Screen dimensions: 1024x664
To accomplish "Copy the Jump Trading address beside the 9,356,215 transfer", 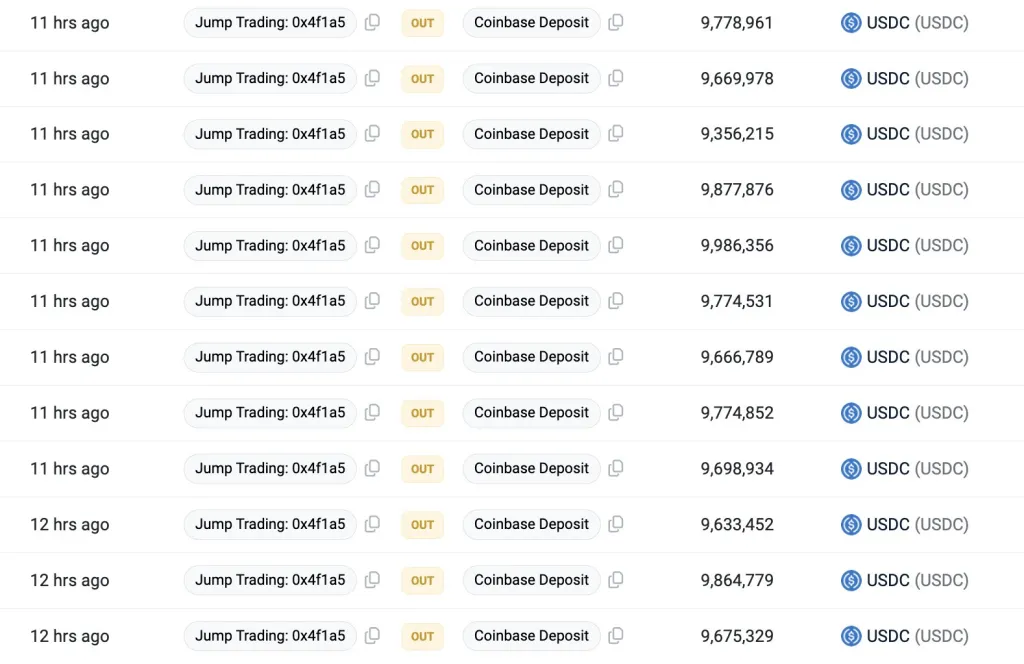I will (x=372, y=134).
